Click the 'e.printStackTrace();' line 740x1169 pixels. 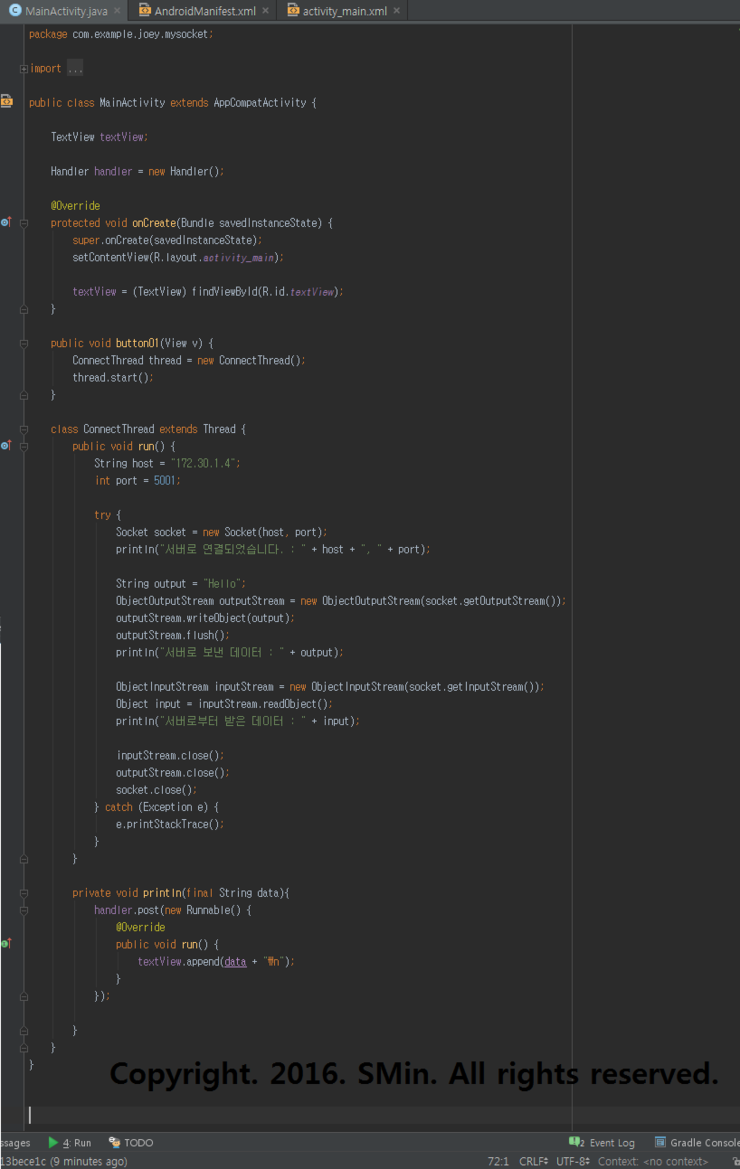170,823
